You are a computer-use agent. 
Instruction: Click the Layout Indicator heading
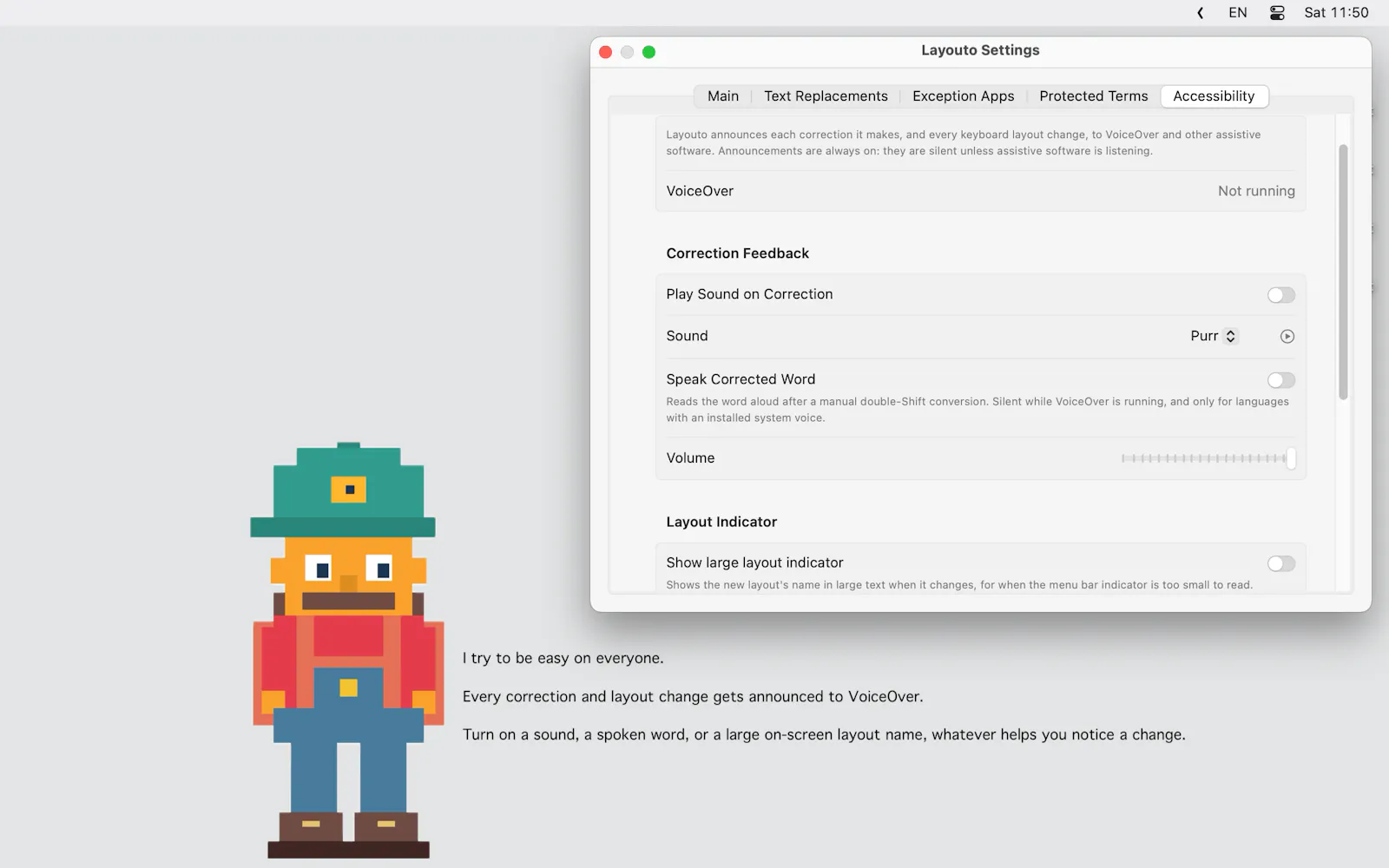coord(721,522)
